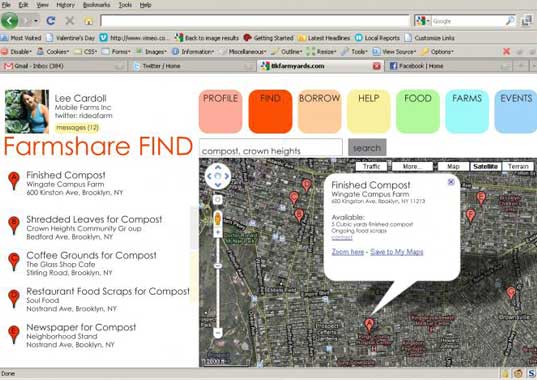Open the Cookies dropdown in developer toolbar
The image size is (537, 380).
click(x=53, y=52)
